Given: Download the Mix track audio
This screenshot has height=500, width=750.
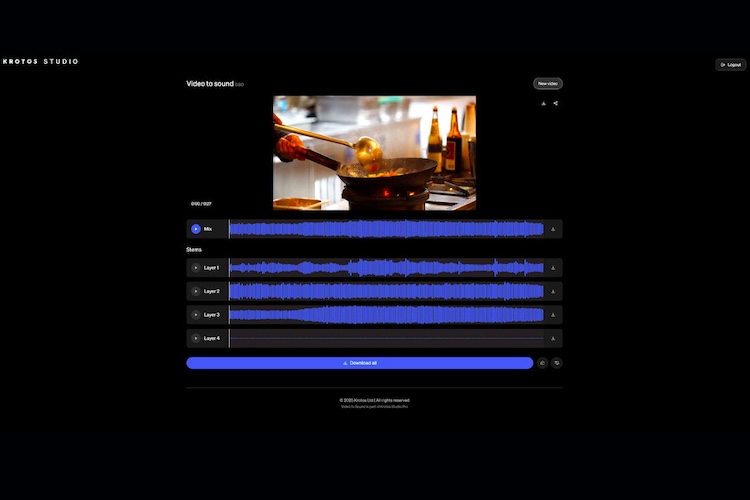Looking at the screenshot, I should (553, 229).
